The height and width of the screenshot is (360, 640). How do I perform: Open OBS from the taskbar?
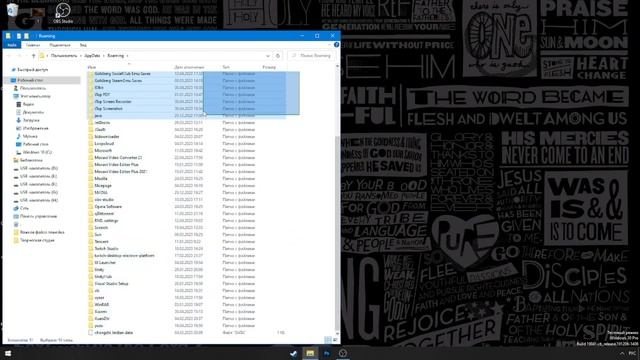pos(343,353)
